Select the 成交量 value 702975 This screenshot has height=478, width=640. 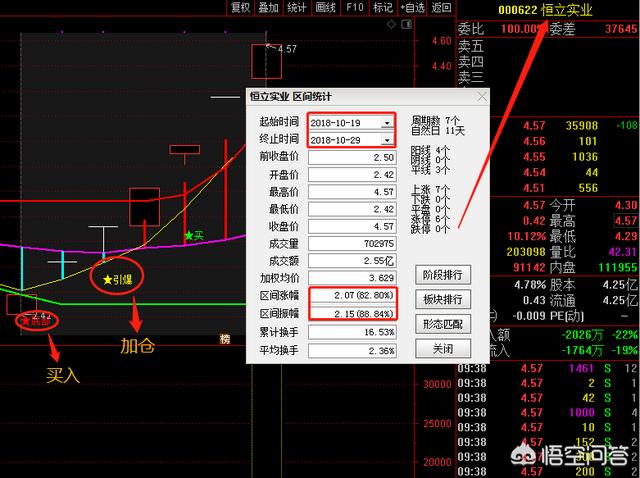pos(352,244)
